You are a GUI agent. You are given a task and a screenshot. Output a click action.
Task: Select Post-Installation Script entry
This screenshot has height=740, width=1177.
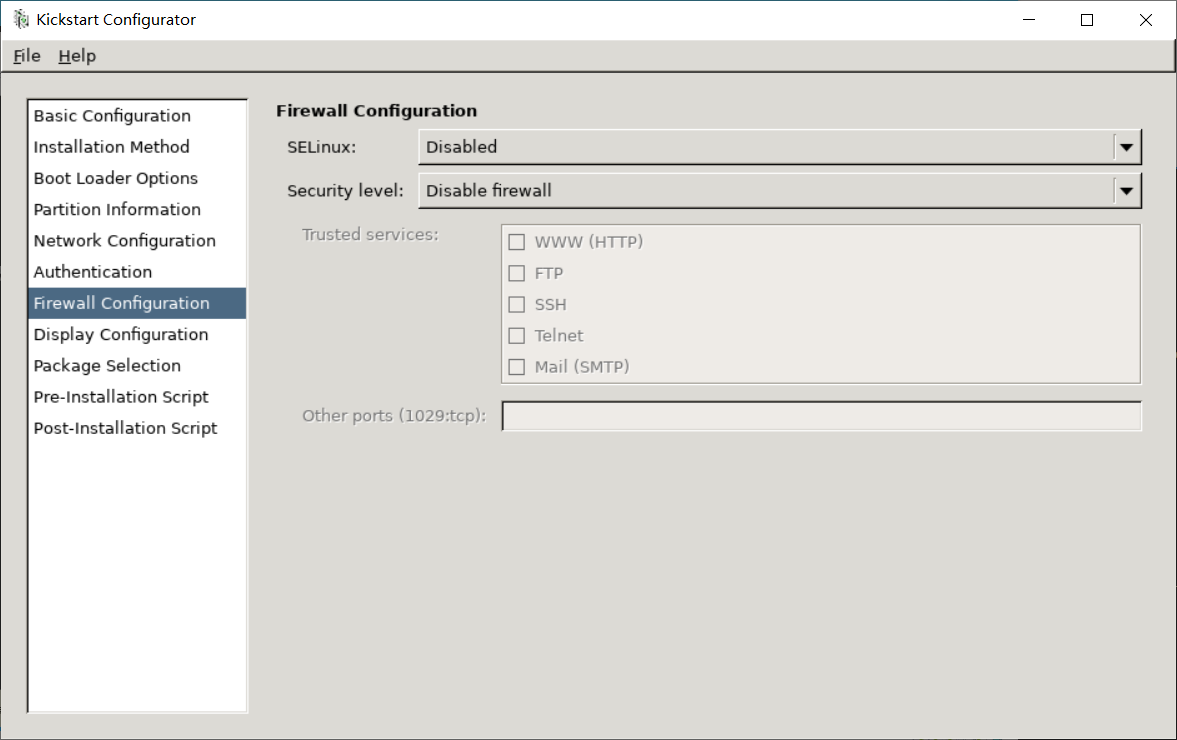tap(137, 429)
